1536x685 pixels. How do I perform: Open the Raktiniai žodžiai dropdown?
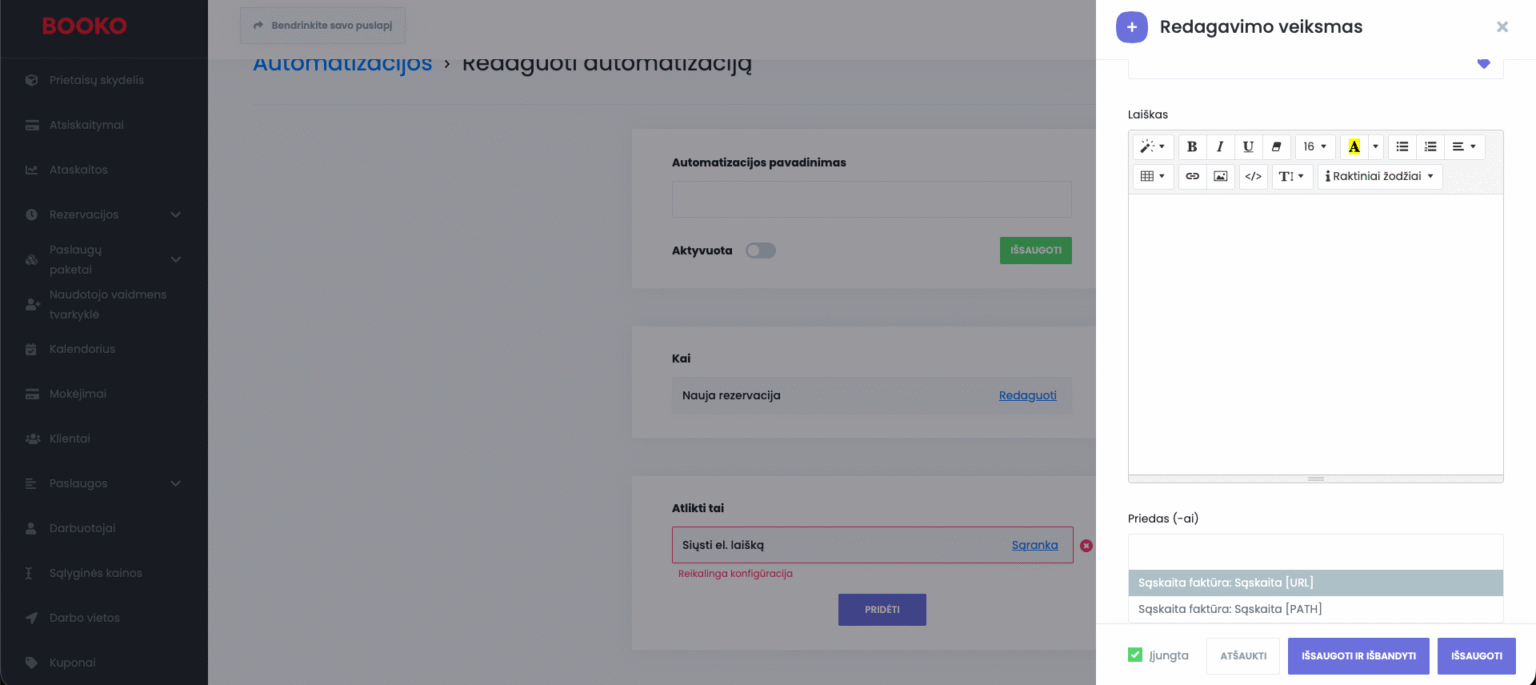pos(1380,176)
